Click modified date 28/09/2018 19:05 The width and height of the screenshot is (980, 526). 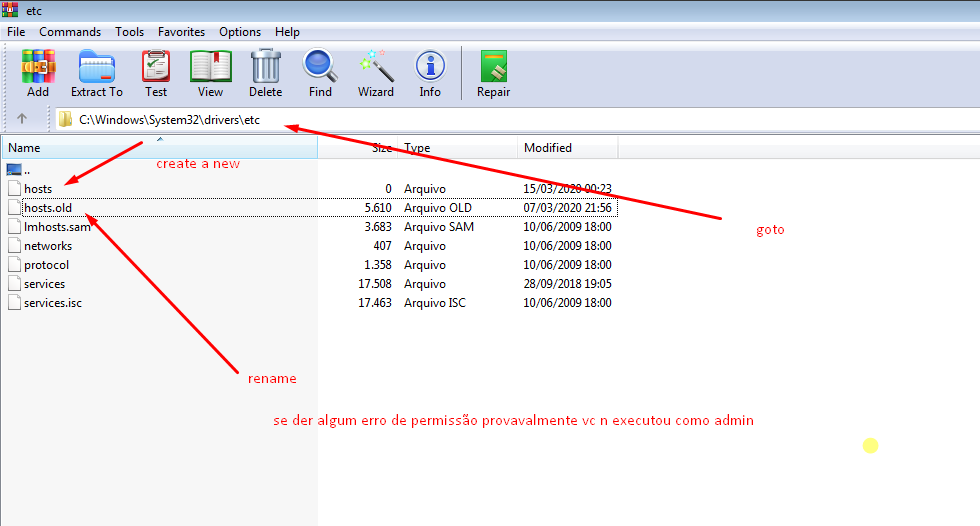pyautogui.click(x=568, y=284)
